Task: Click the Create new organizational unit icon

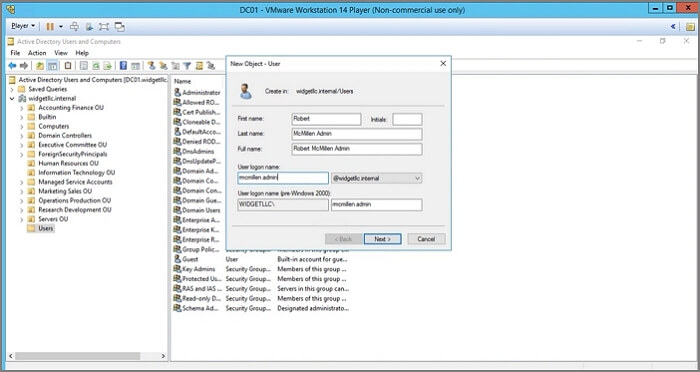Action: coord(175,66)
